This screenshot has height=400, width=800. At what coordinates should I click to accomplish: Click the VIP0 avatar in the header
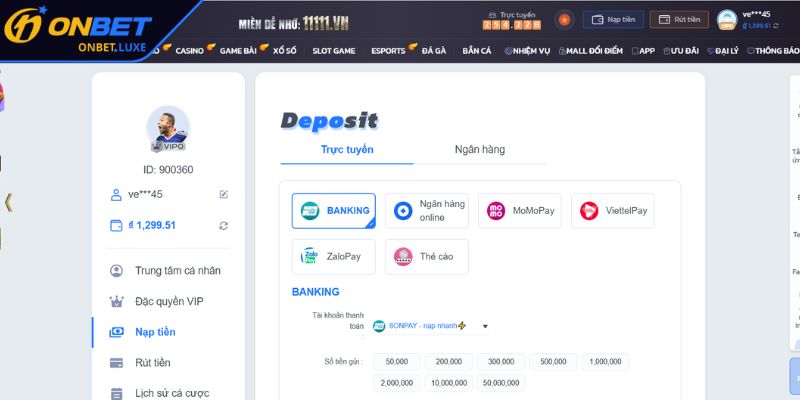tap(727, 20)
